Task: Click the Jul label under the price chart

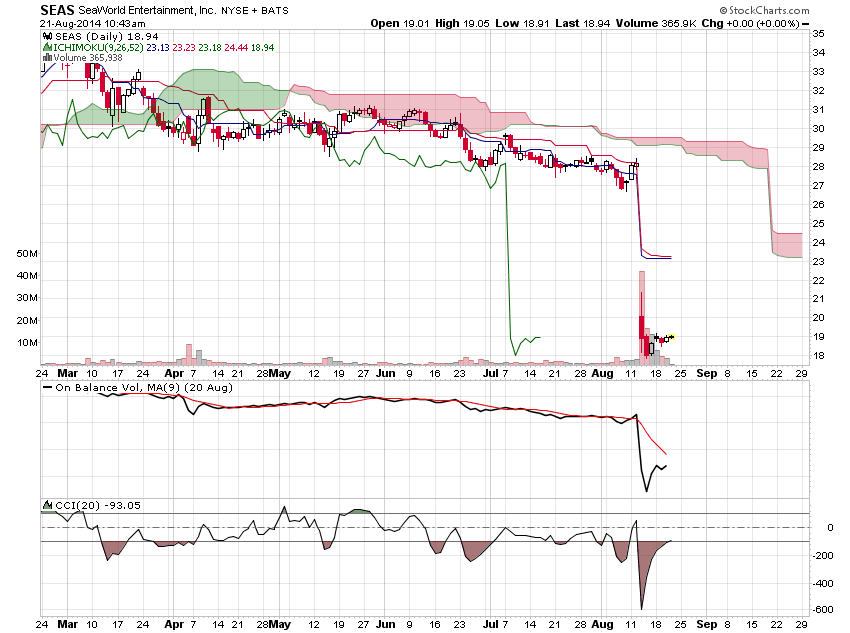Action: pyautogui.click(x=491, y=373)
